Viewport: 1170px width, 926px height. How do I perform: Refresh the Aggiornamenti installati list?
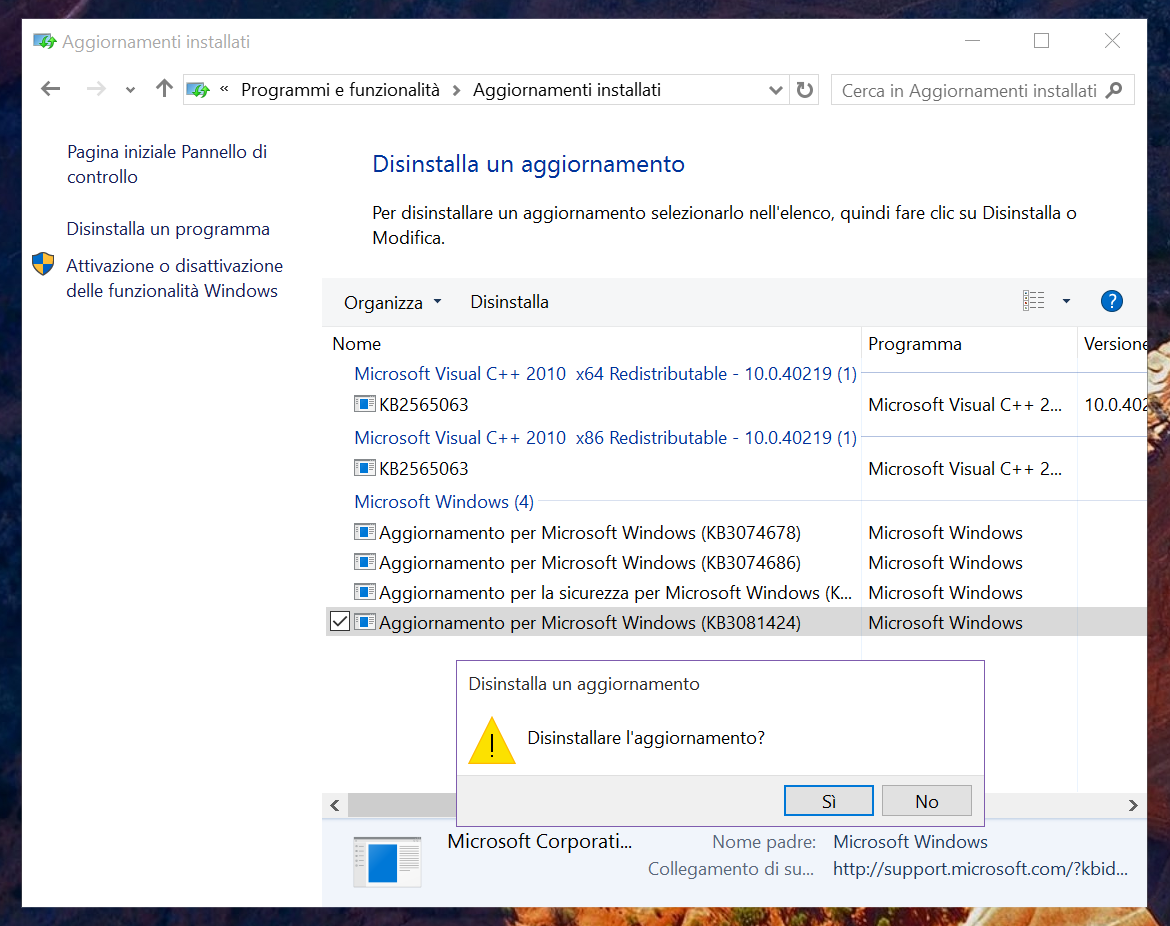pos(804,90)
